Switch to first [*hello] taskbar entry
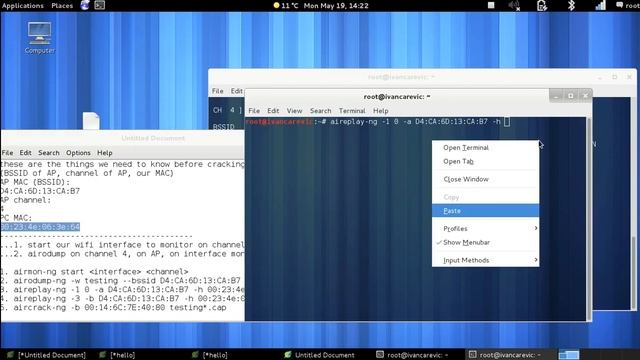The height and width of the screenshot is (360, 640). coord(118,355)
